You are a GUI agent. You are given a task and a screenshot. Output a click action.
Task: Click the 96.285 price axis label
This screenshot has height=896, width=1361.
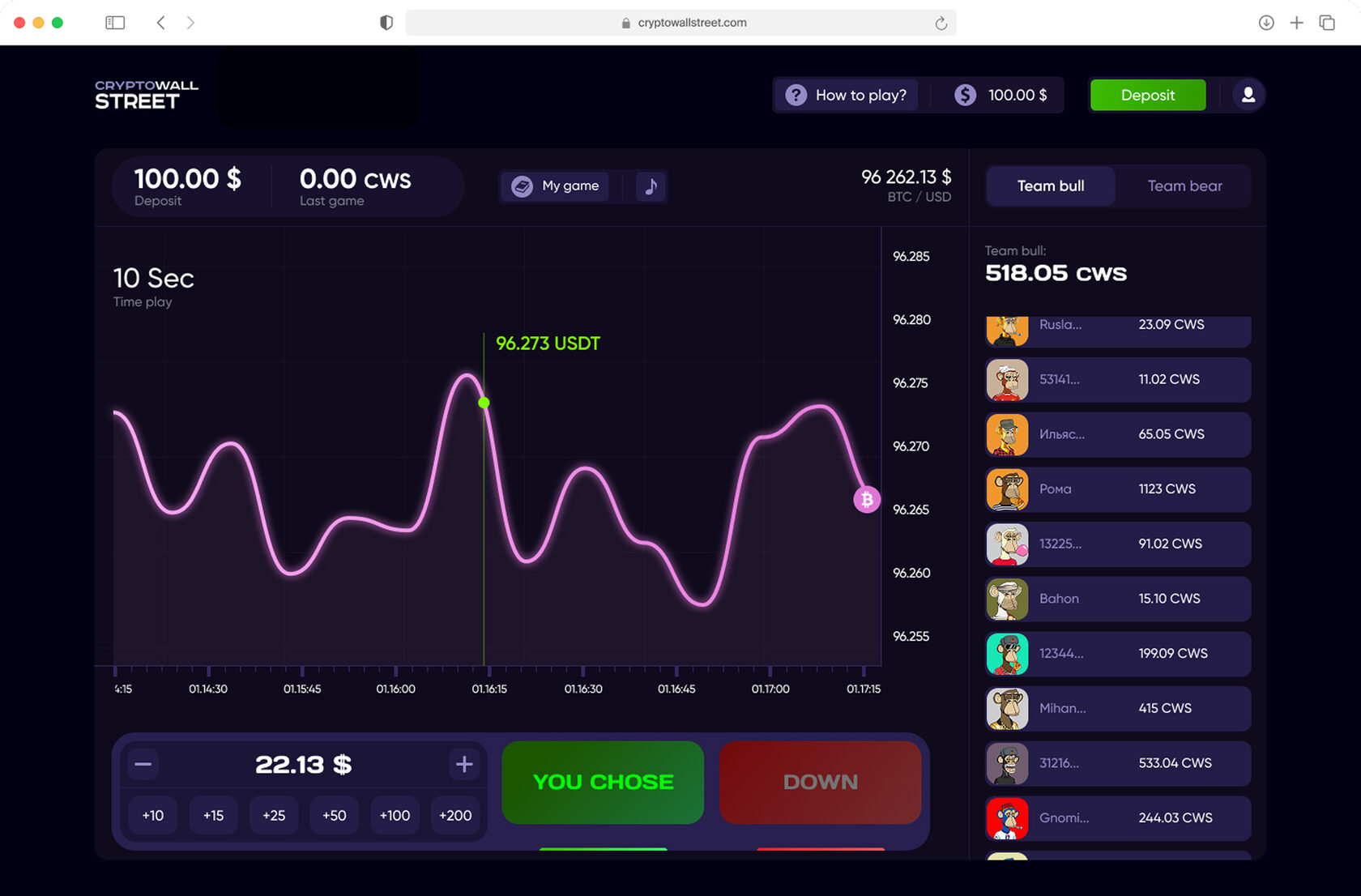point(911,257)
